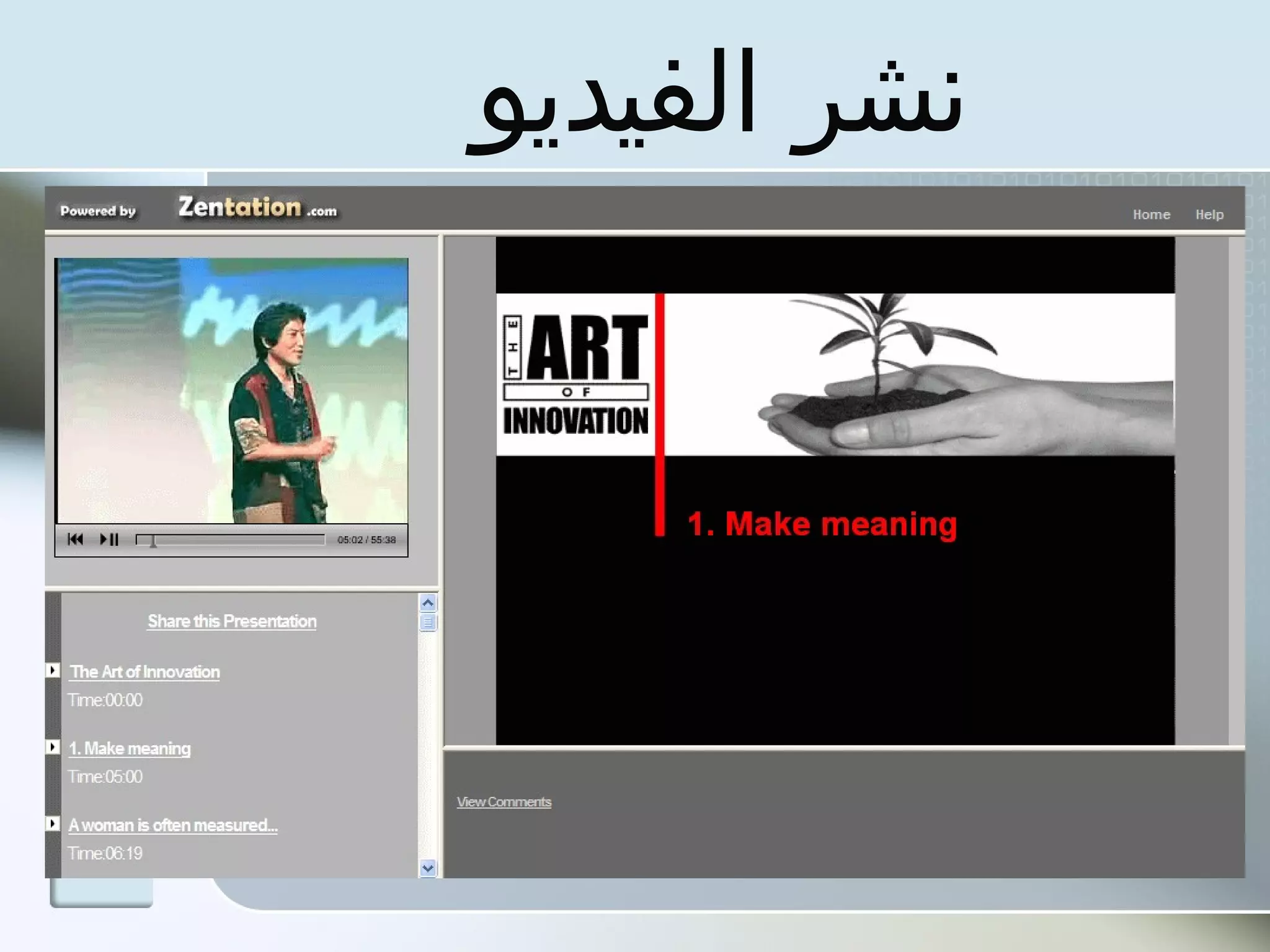Image resolution: width=1270 pixels, height=952 pixels.
Task: Jump to A woman is often measured chapter
Action: (x=173, y=826)
